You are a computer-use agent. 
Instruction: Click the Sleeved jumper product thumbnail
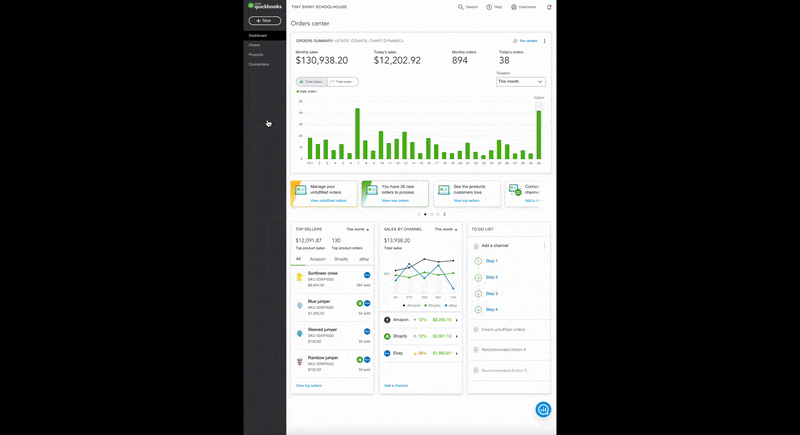pos(299,334)
